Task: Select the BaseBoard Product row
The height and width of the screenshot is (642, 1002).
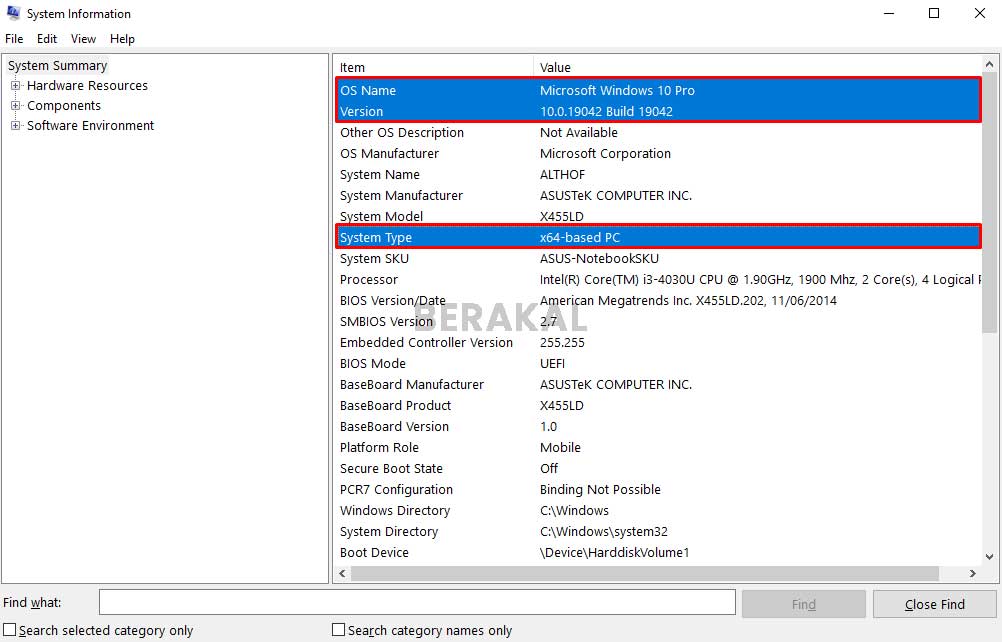Action: [658, 406]
